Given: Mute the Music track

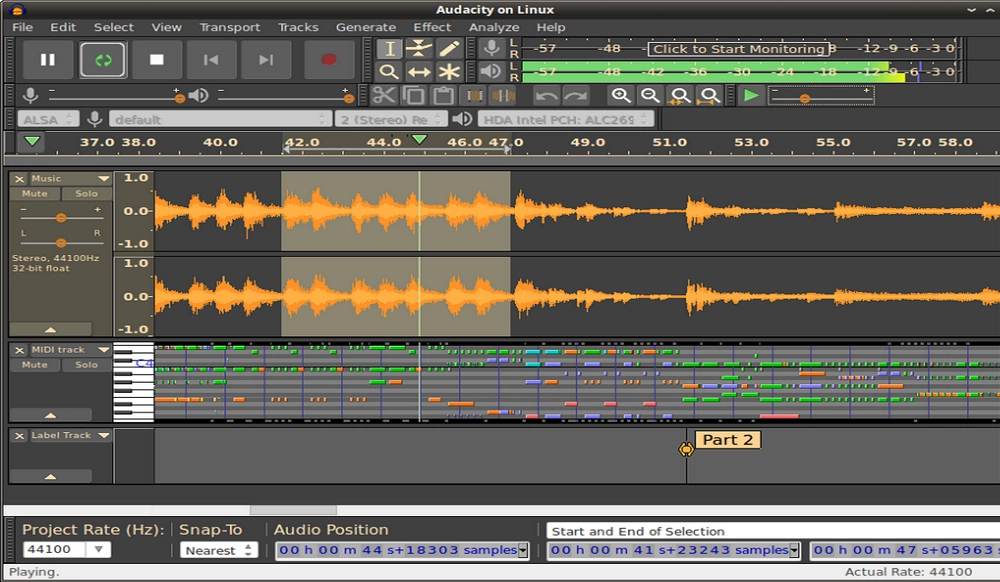Looking at the screenshot, I should pos(34,193).
